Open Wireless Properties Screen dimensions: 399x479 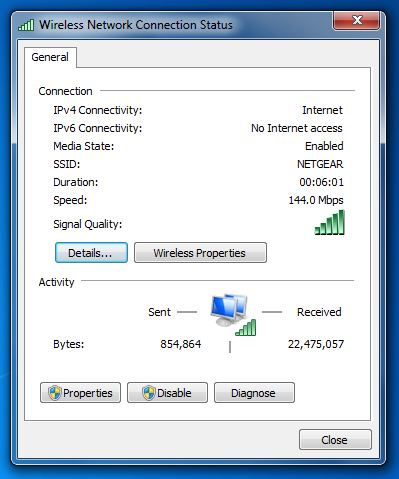pos(200,253)
